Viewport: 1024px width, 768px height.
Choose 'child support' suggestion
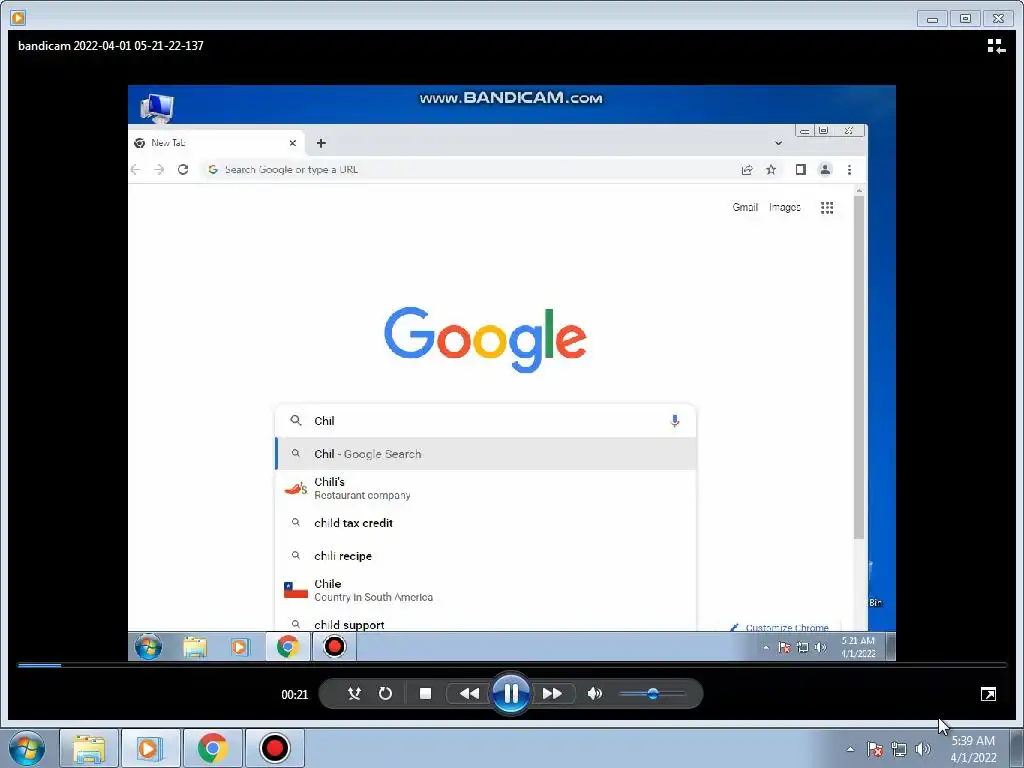pos(485,624)
